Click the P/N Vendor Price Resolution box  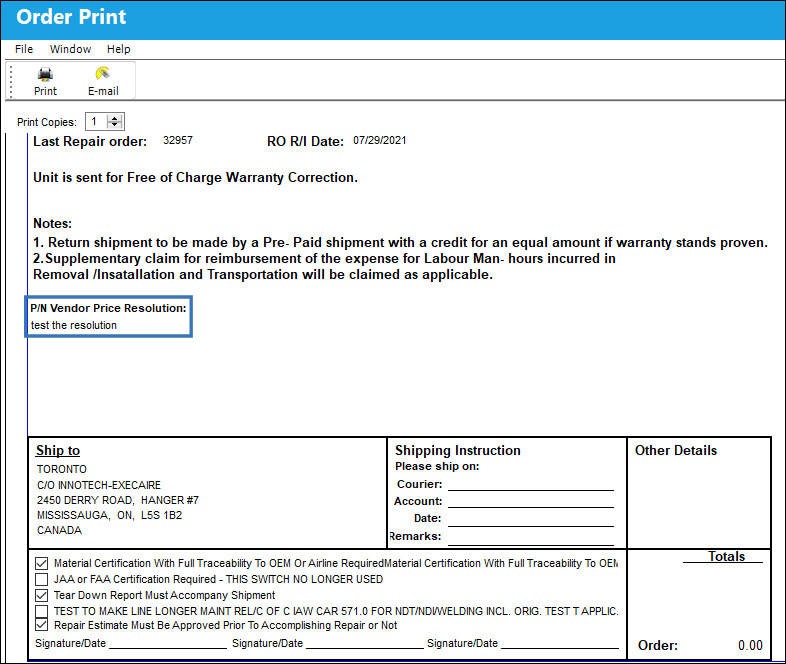click(x=109, y=316)
